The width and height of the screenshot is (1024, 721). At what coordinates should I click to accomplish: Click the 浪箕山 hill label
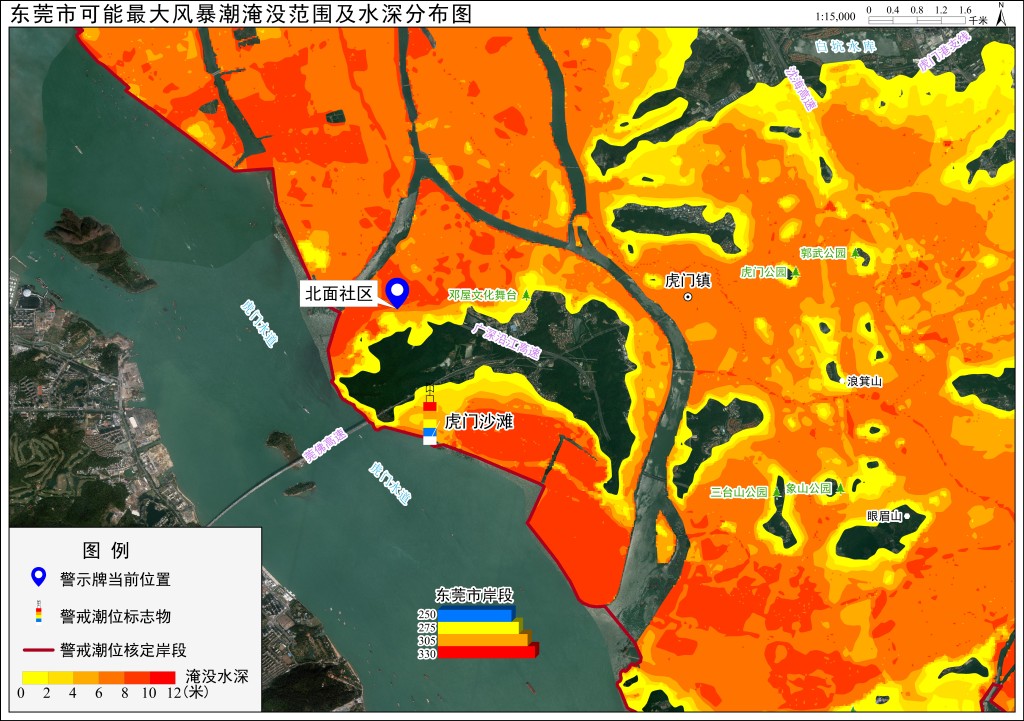pos(864,381)
